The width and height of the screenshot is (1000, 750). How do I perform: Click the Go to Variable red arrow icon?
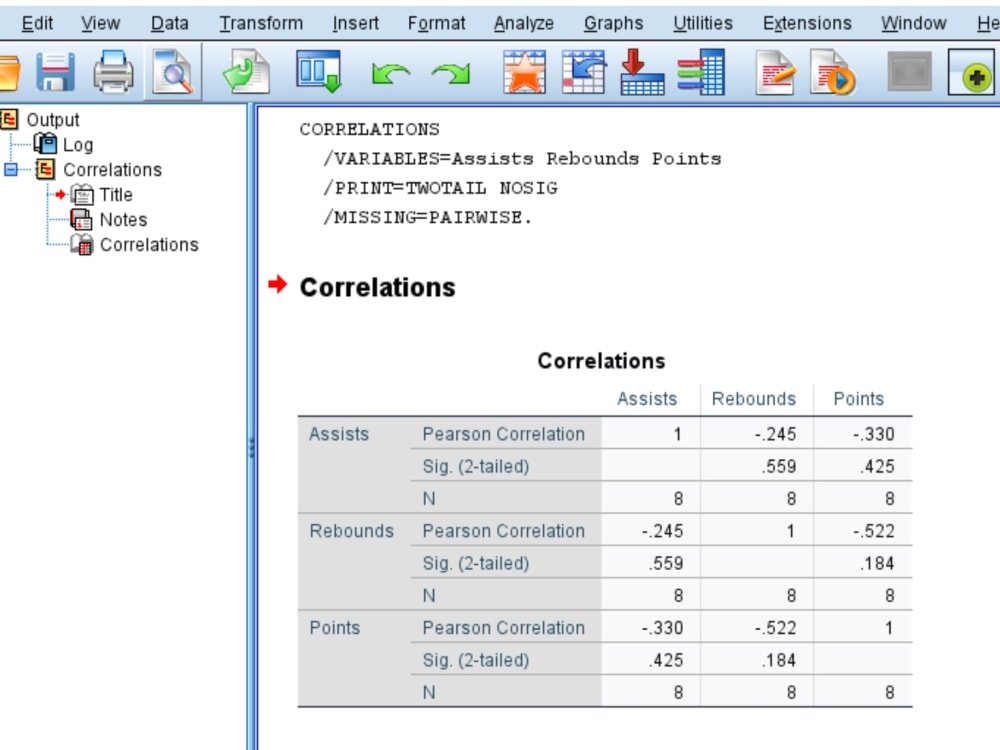tap(642, 72)
